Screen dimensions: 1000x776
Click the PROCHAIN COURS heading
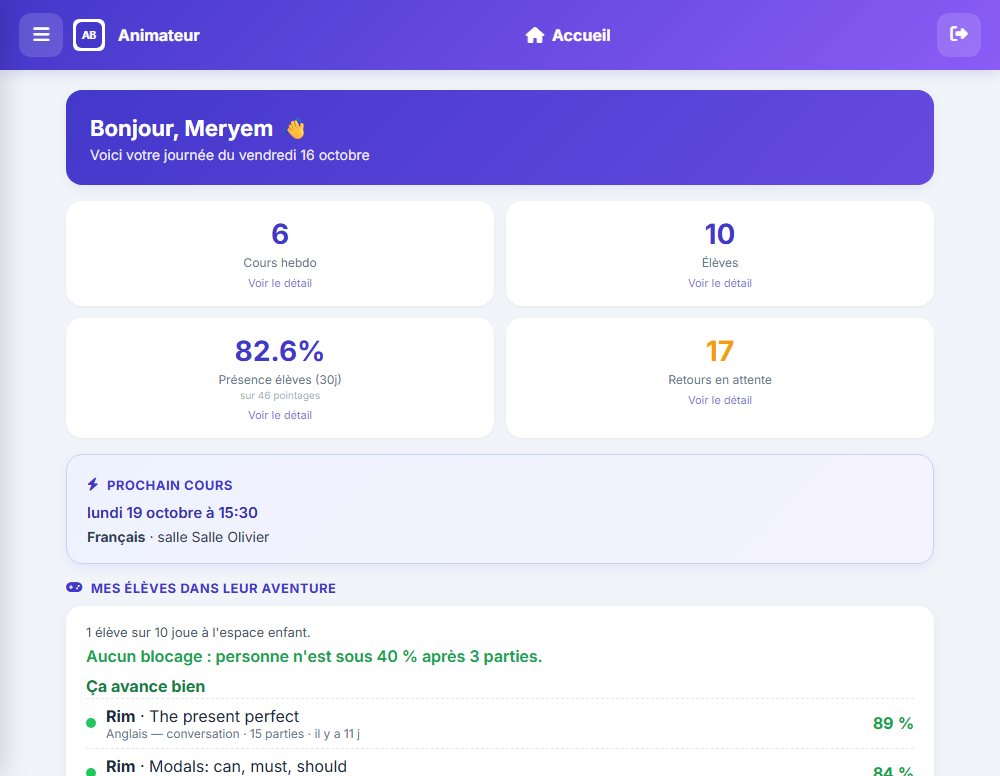point(170,485)
